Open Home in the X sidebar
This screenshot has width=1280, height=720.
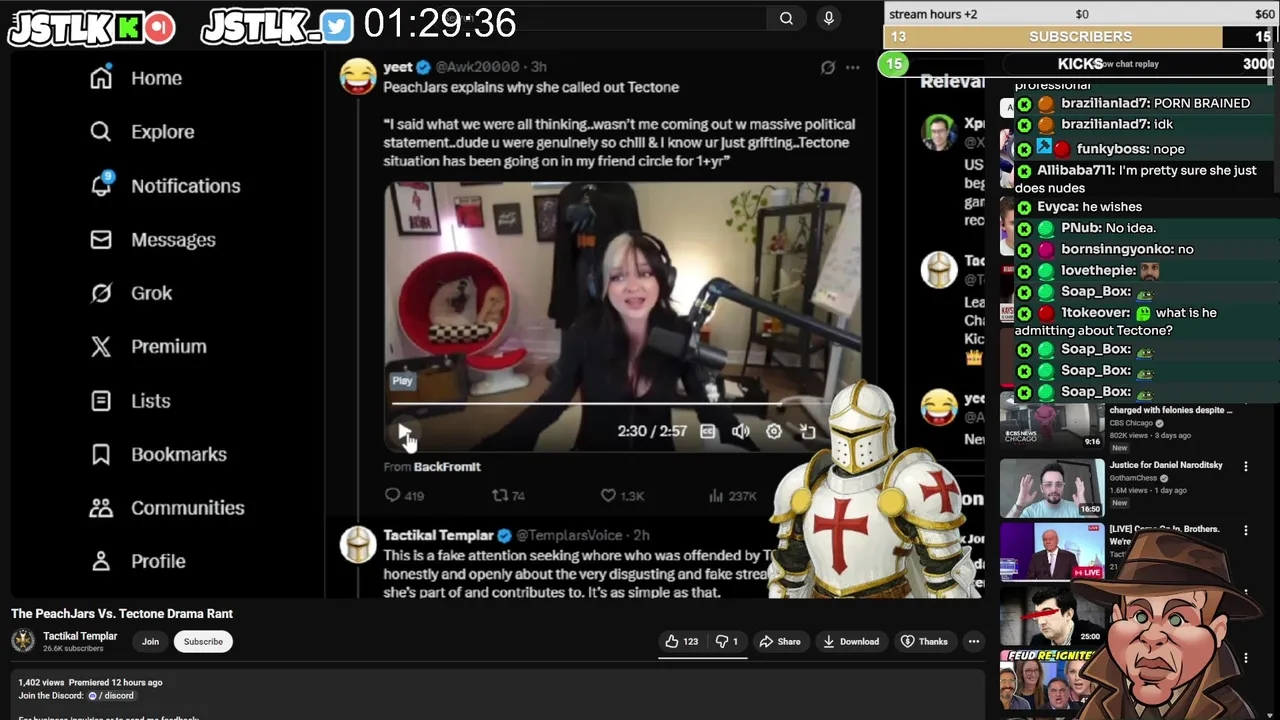pyautogui.click(x=136, y=78)
